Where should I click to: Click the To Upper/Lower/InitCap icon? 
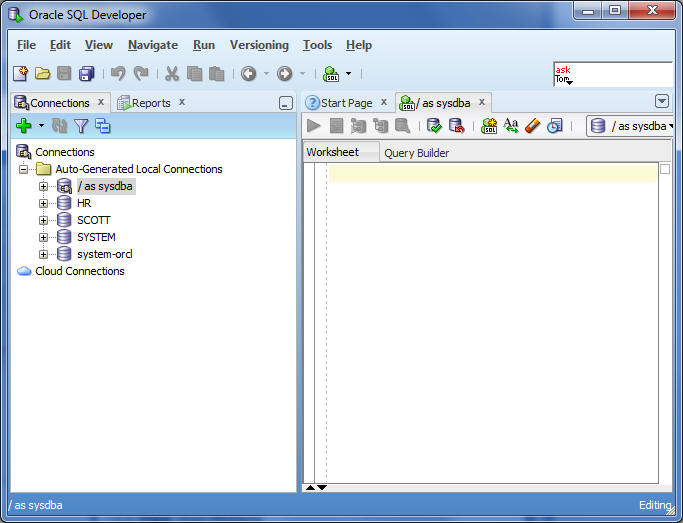pos(510,126)
